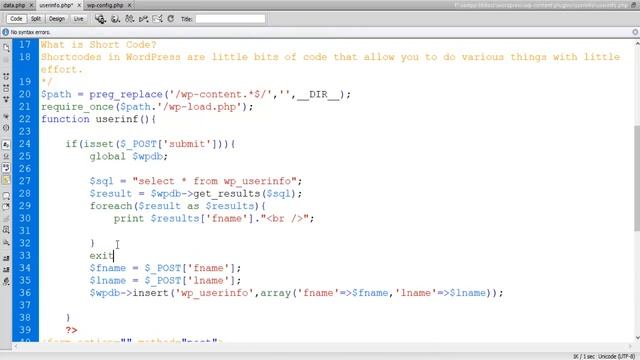
Task: Select the userinfo.php document tab
Action: click(56, 5)
